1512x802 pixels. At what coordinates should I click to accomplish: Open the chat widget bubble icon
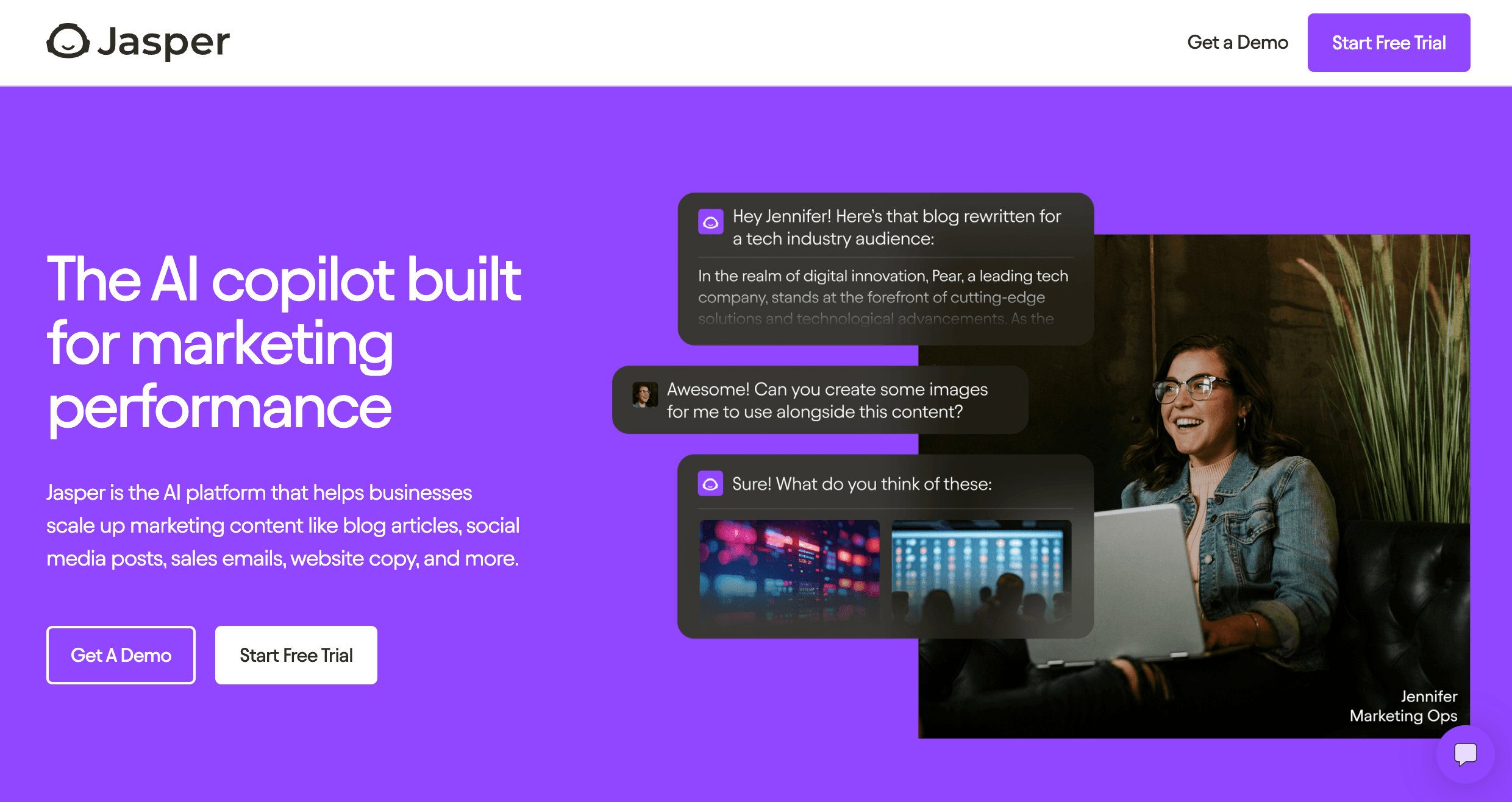tap(1465, 754)
